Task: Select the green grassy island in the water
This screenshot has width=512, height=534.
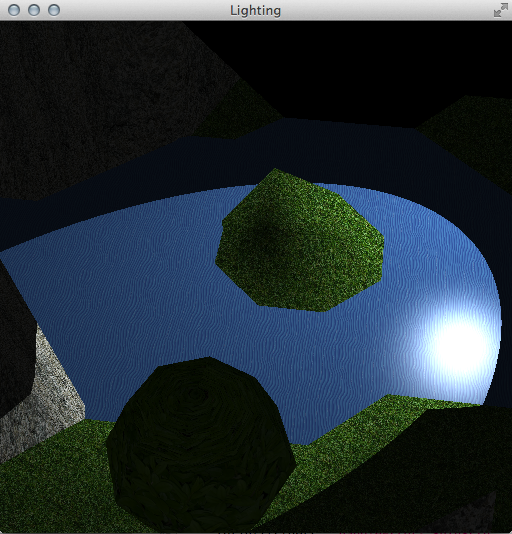Action: click(300, 240)
